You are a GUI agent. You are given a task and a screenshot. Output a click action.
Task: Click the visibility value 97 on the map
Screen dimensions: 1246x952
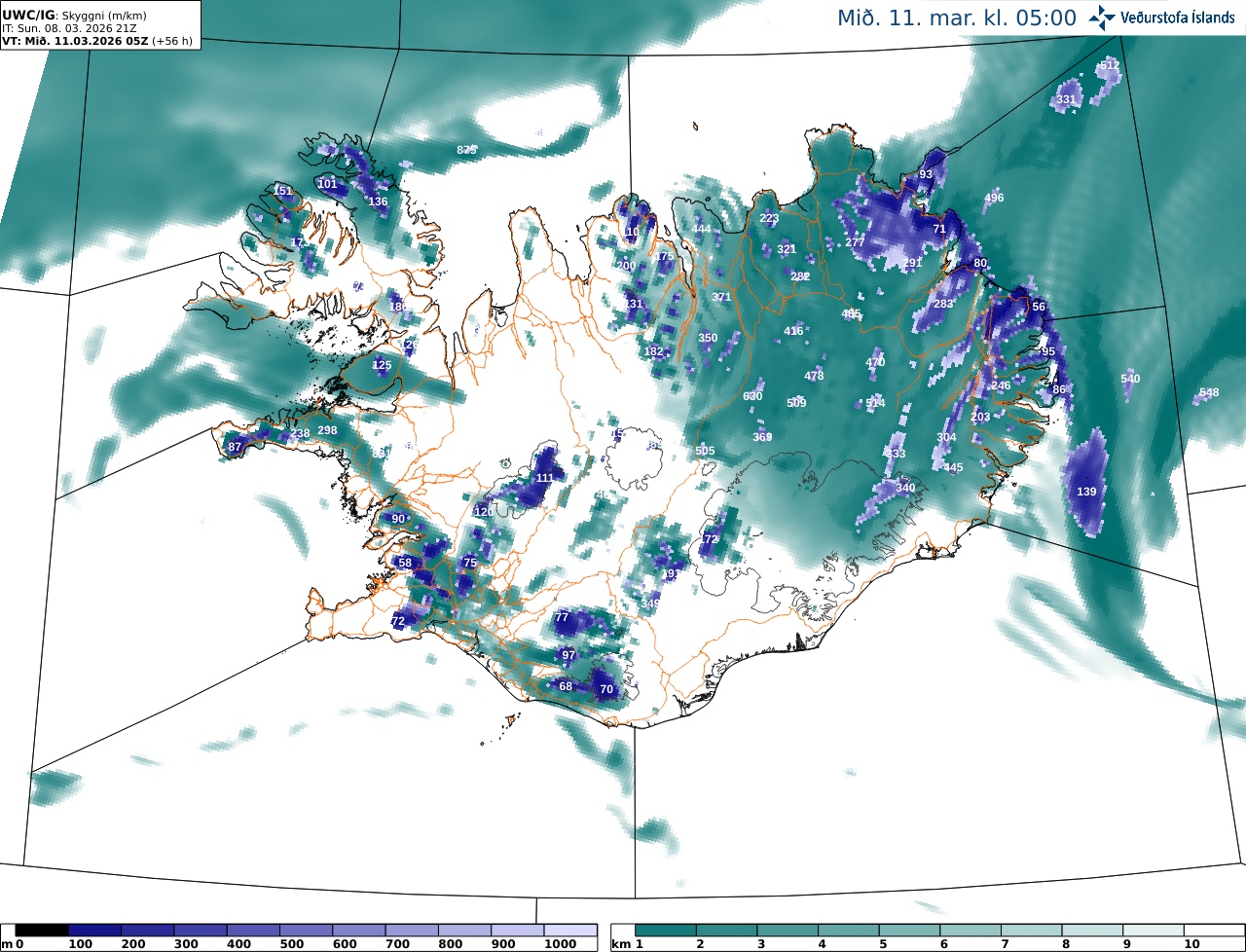(x=568, y=655)
